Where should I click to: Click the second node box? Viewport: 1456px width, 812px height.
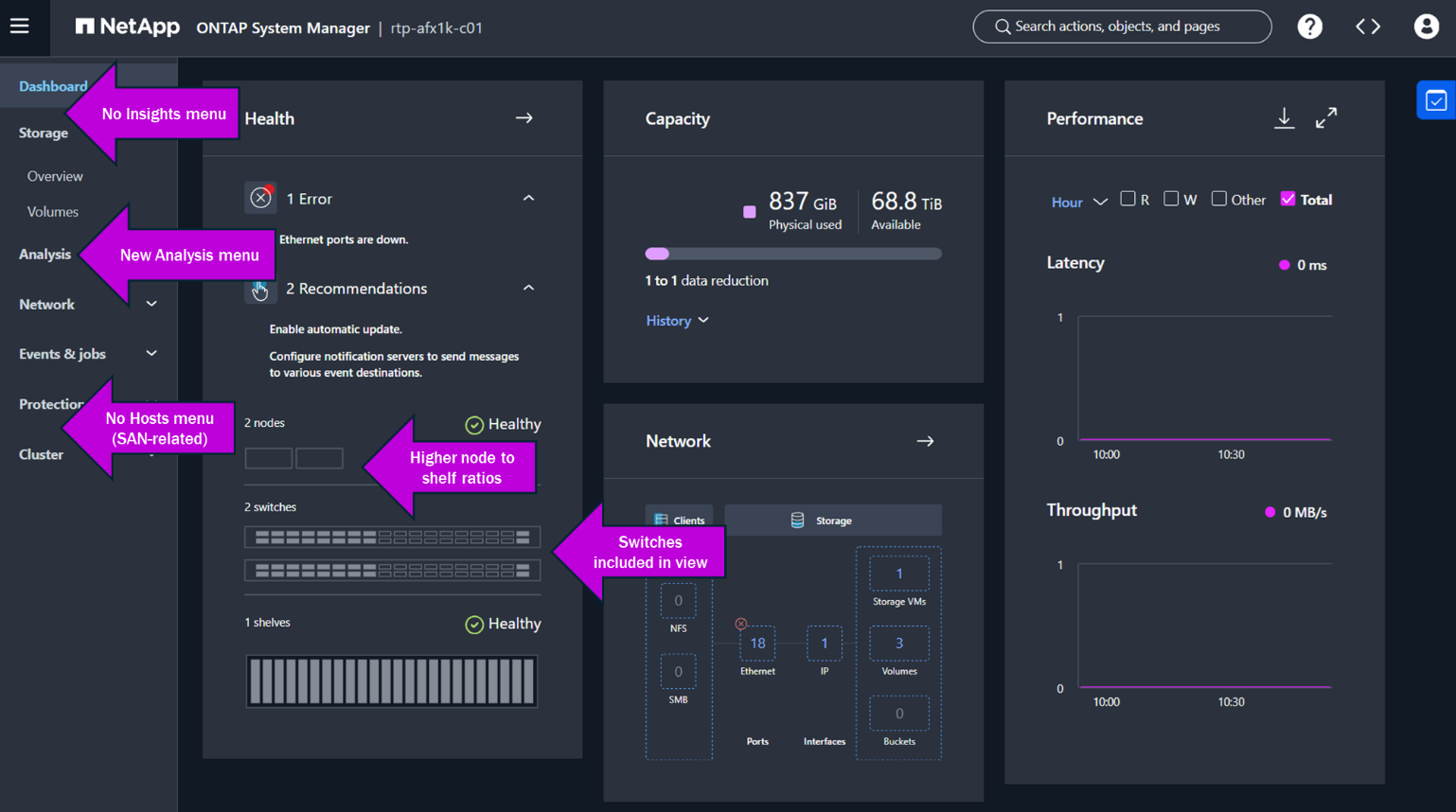tap(319, 458)
